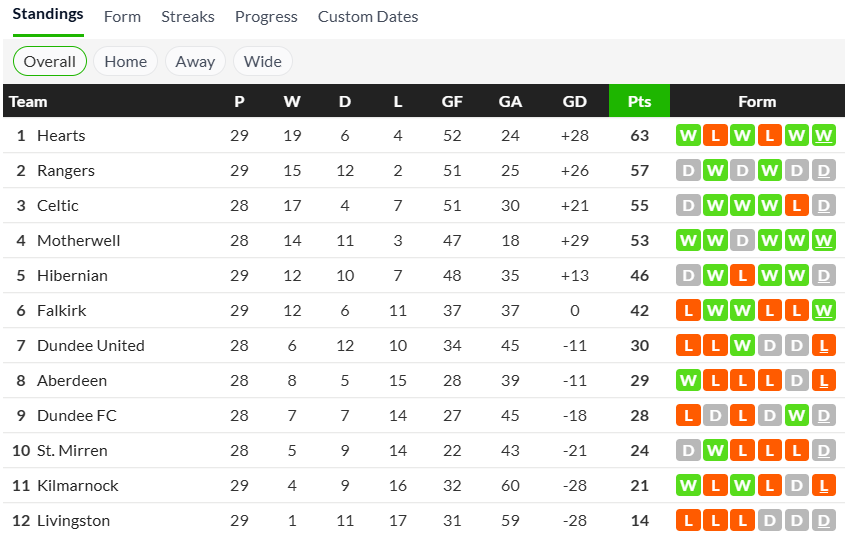Open the Streaks tab
Image resolution: width=846 pixels, height=542 pixels.
coord(188,17)
